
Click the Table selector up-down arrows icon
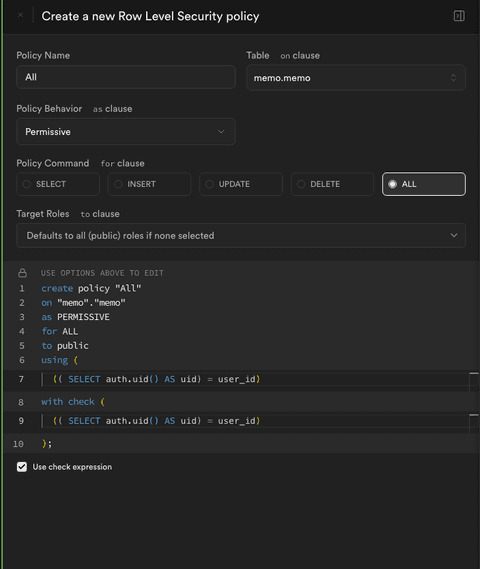coord(453,78)
